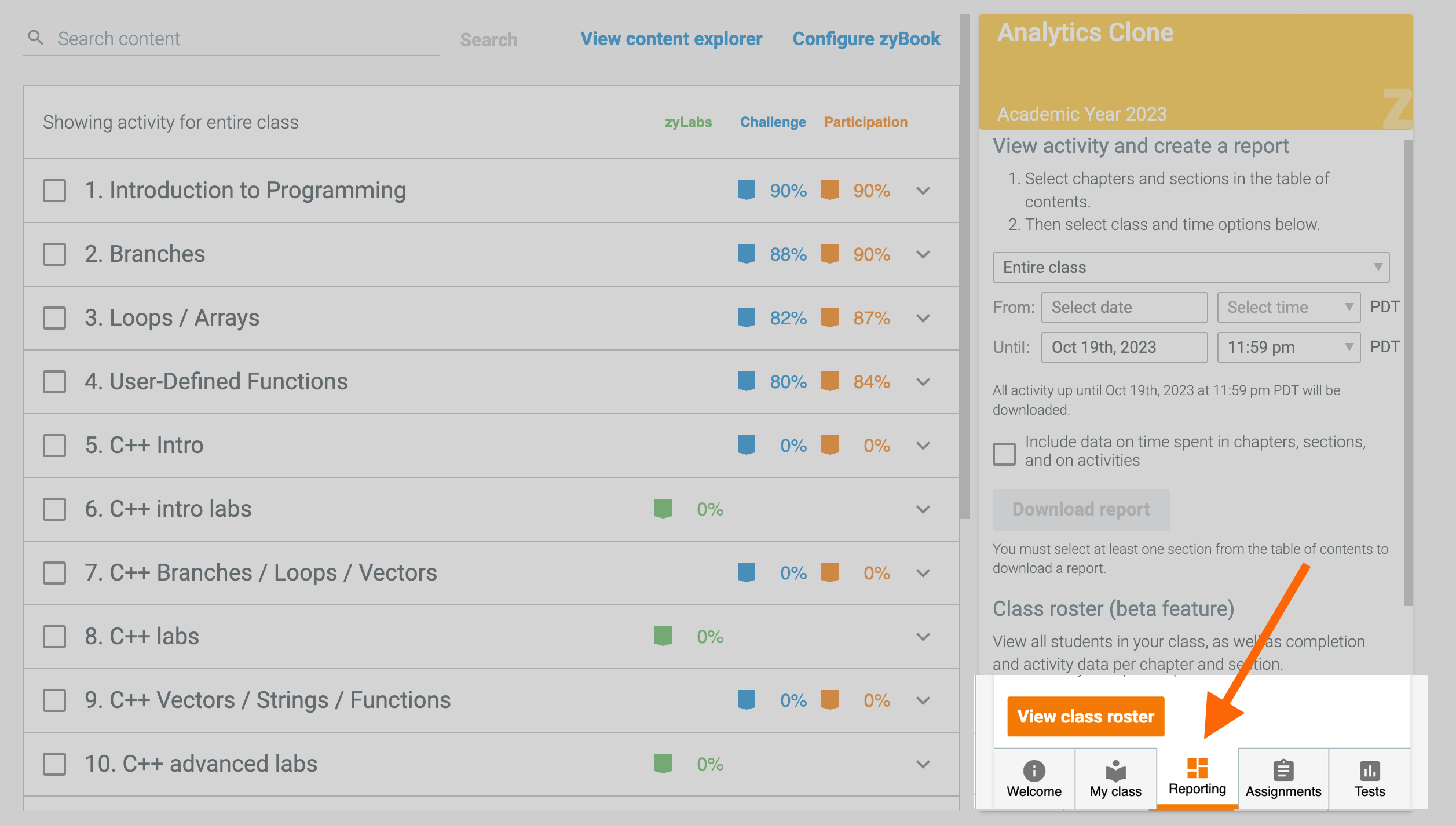Click the zyLabs column header

[x=688, y=122]
